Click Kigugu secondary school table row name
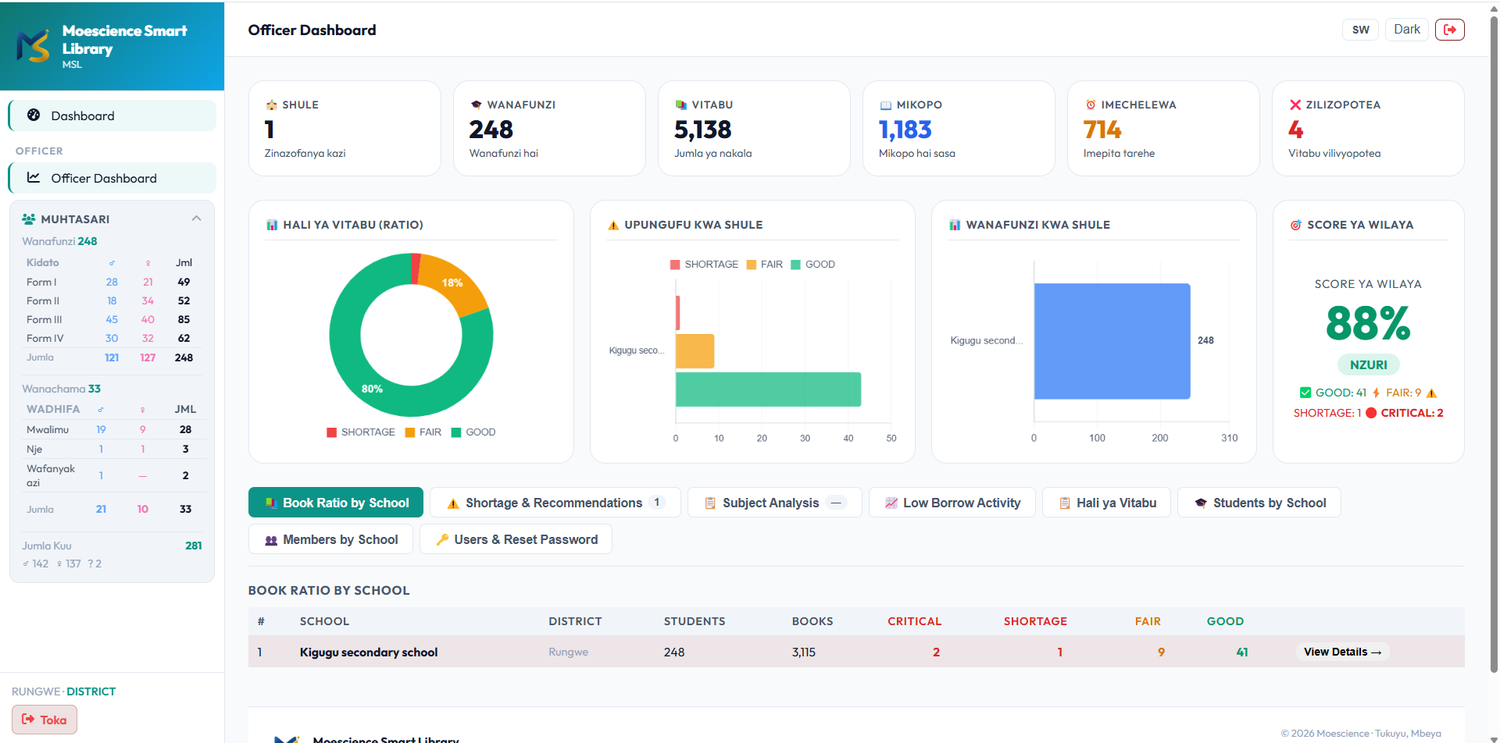This screenshot has height=743, width=1500. tap(369, 652)
